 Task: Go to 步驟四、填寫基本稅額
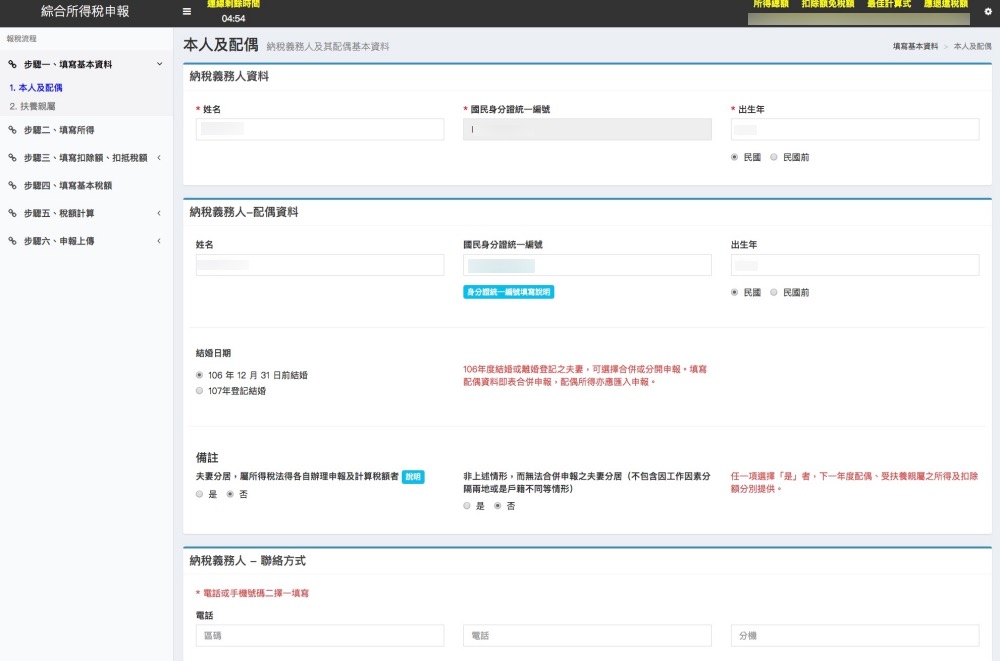click(68, 186)
